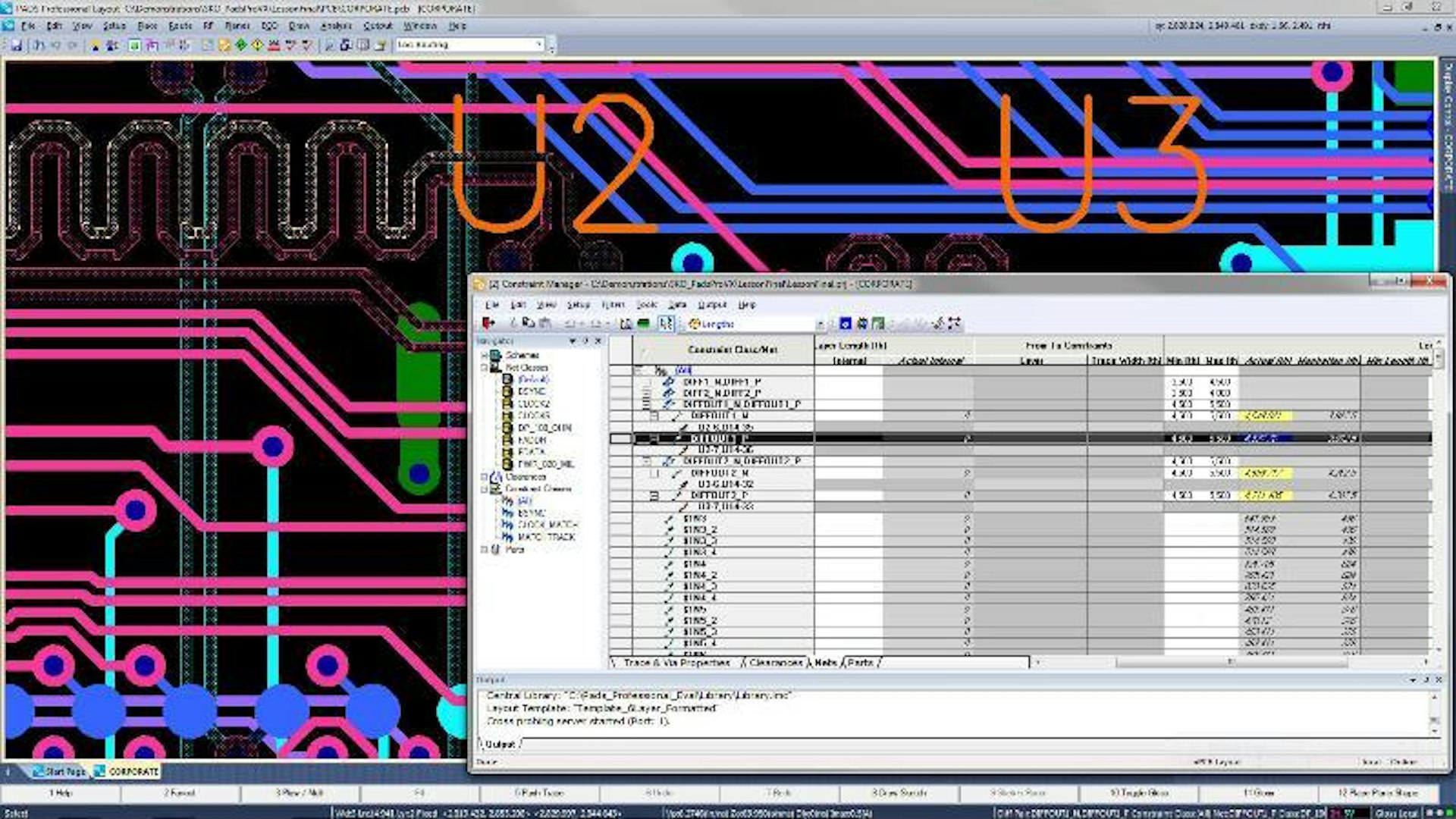The height and width of the screenshot is (819, 1456).
Task: Open the Filters menu in Constraint Manager
Action: tap(613, 305)
